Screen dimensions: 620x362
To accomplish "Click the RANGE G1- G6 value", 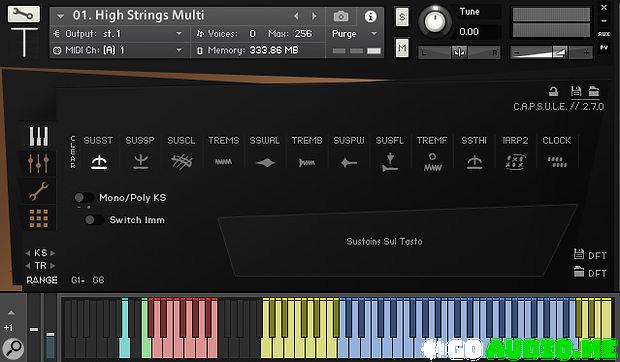I will click(88, 280).
